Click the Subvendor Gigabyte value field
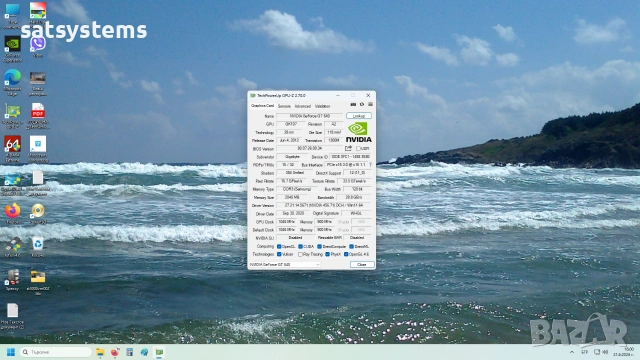 click(x=291, y=157)
